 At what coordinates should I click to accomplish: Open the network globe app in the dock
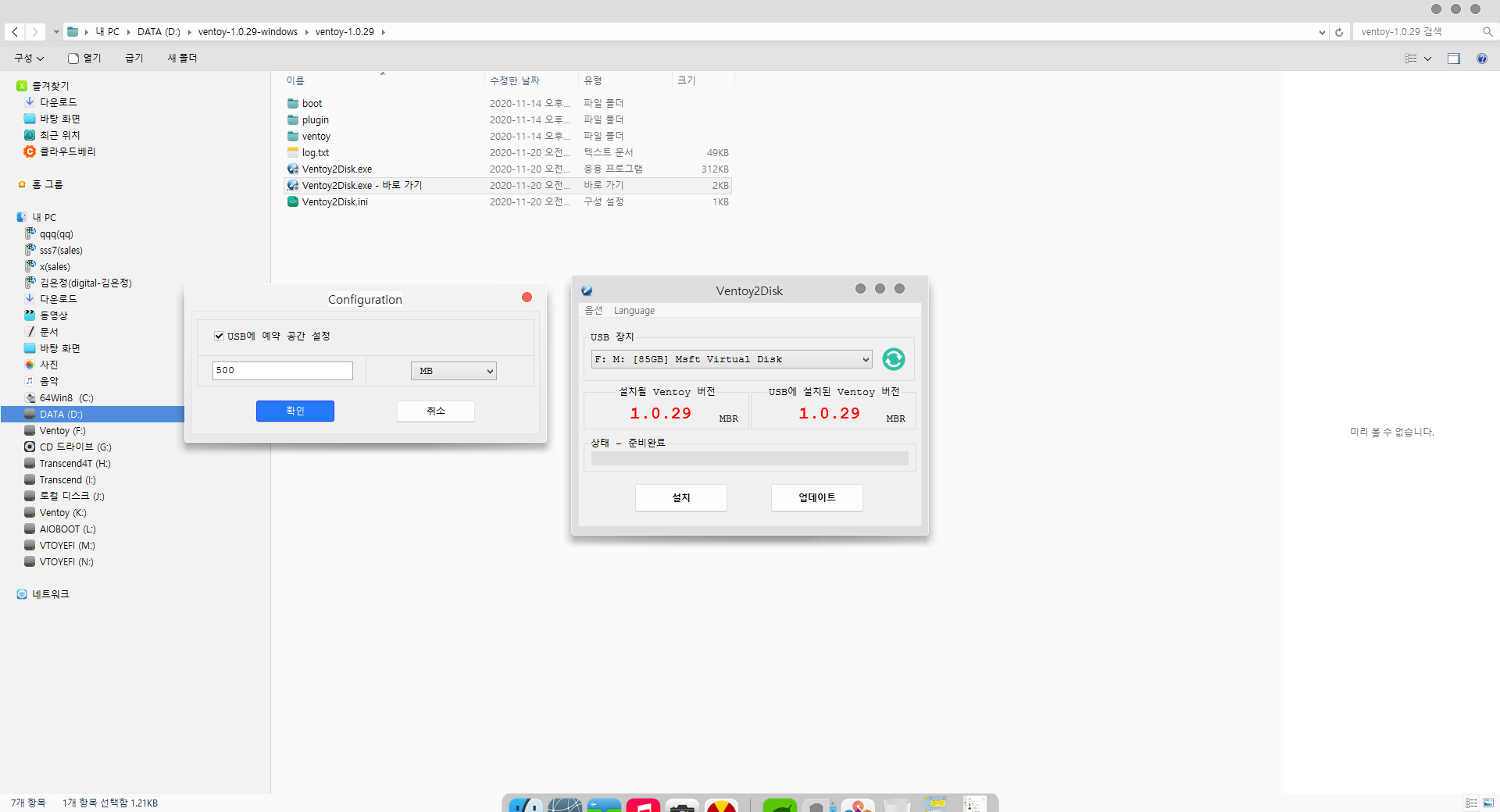565,805
